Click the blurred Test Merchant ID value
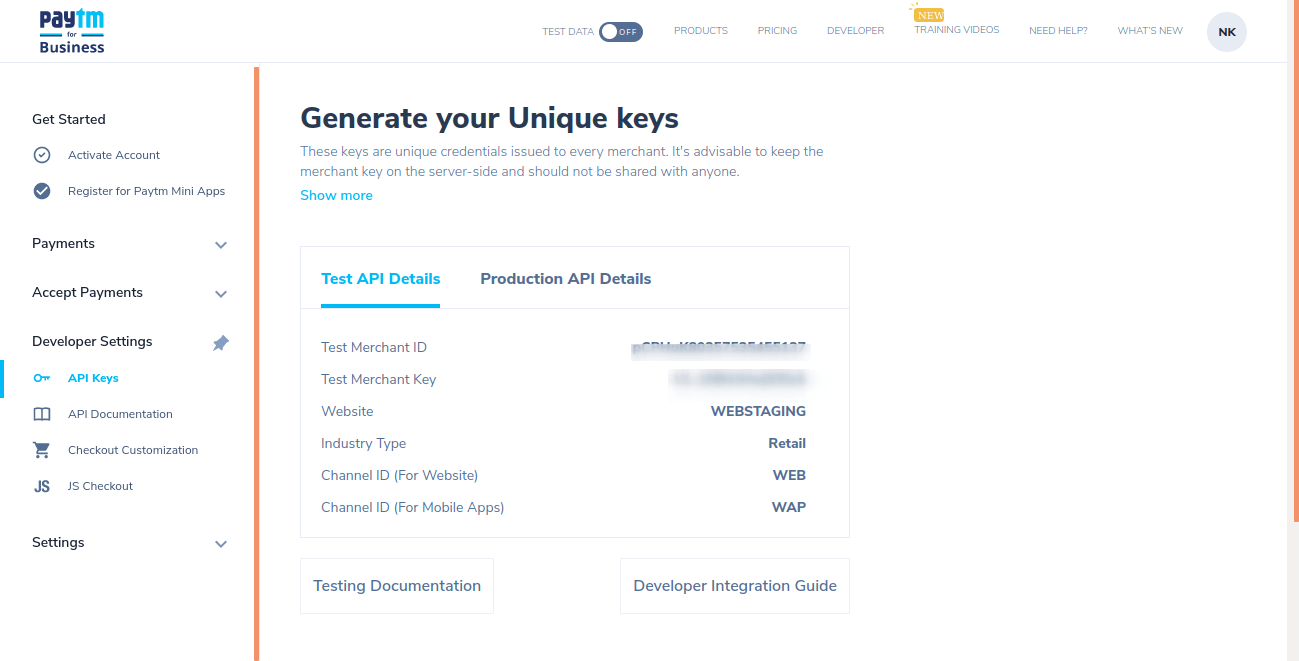1299x661 pixels. [x=719, y=348]
